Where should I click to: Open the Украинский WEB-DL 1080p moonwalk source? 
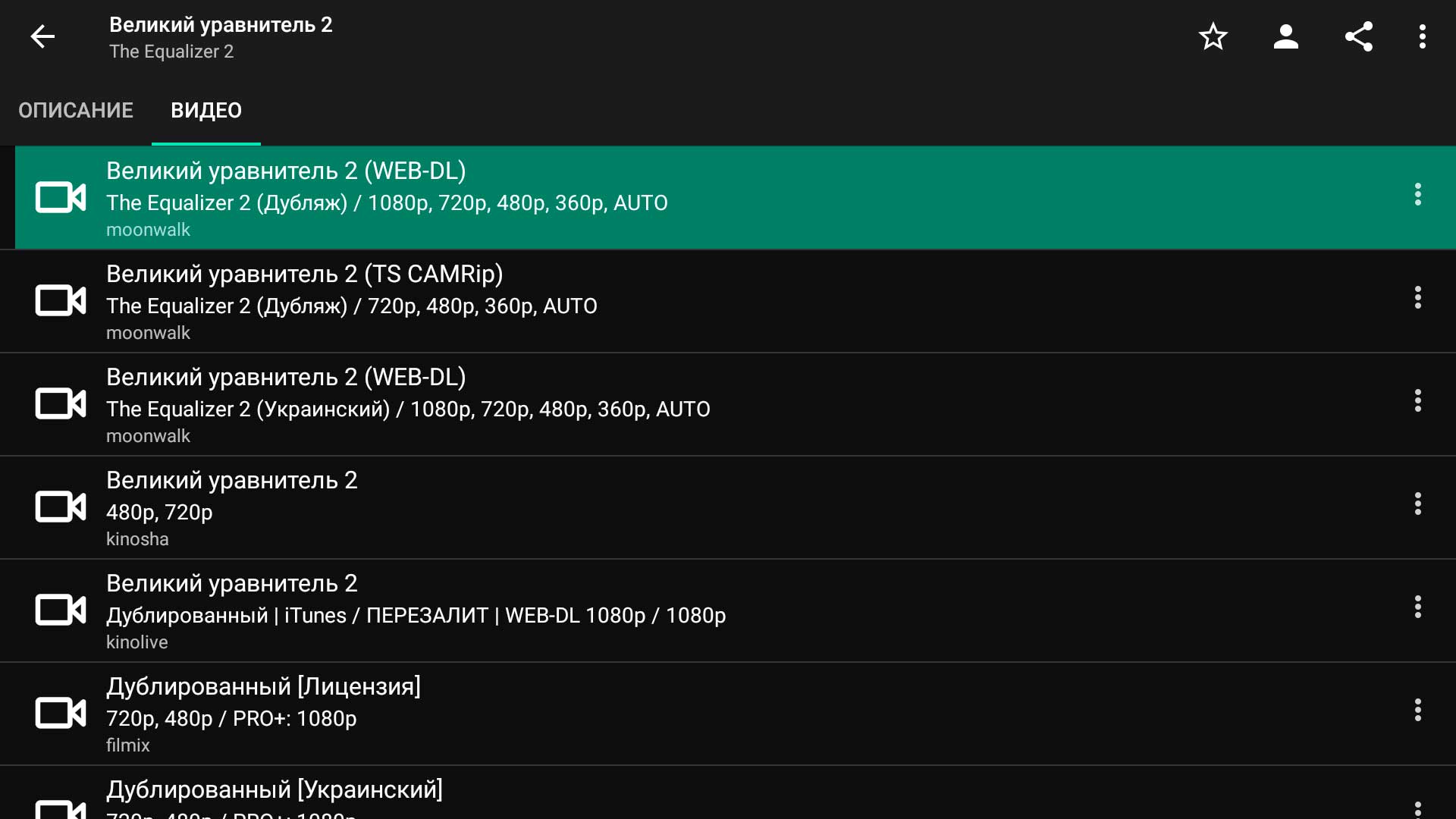[x=408, y=405]
